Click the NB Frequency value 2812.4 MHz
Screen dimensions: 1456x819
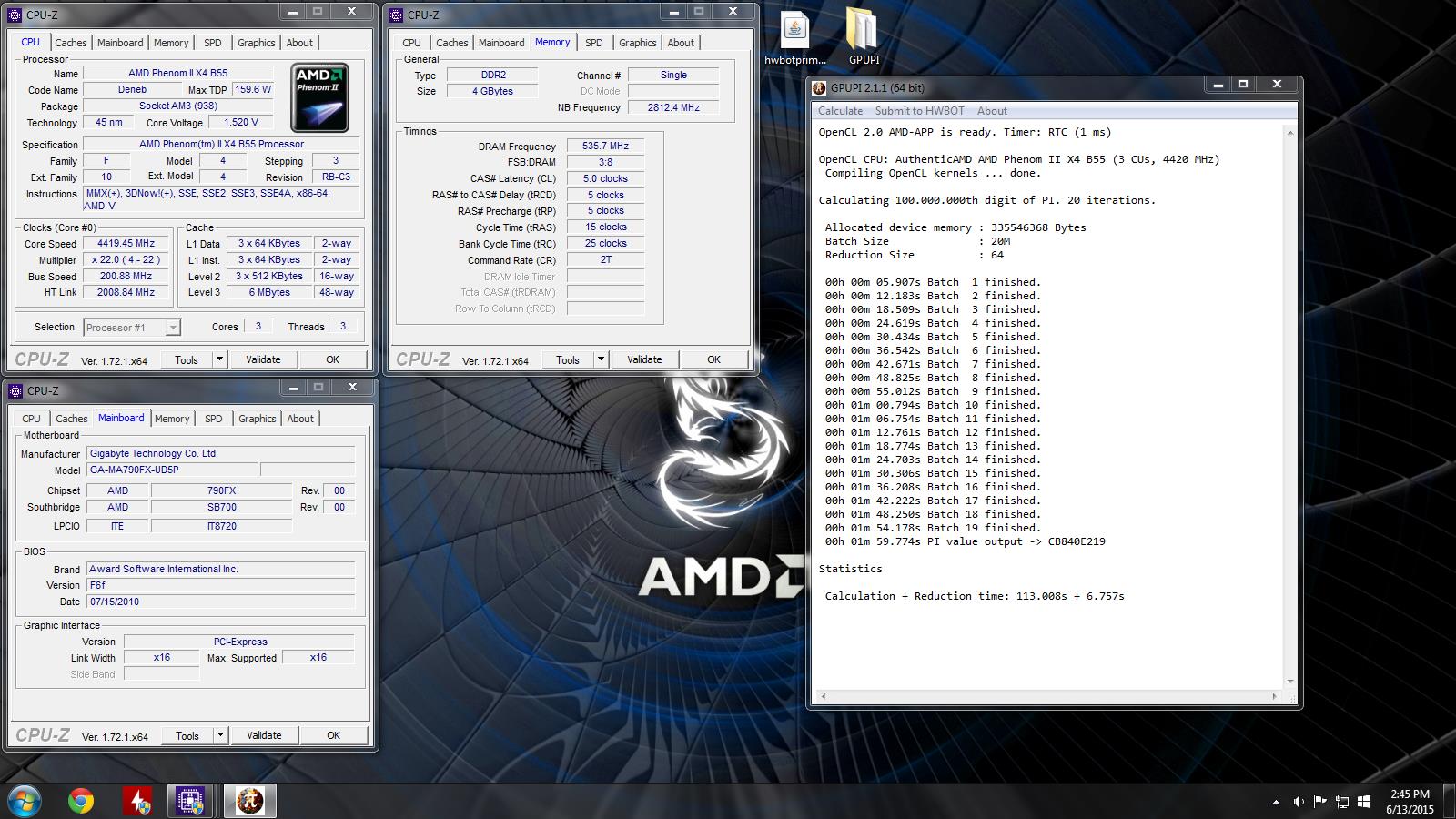pos(673,107)
